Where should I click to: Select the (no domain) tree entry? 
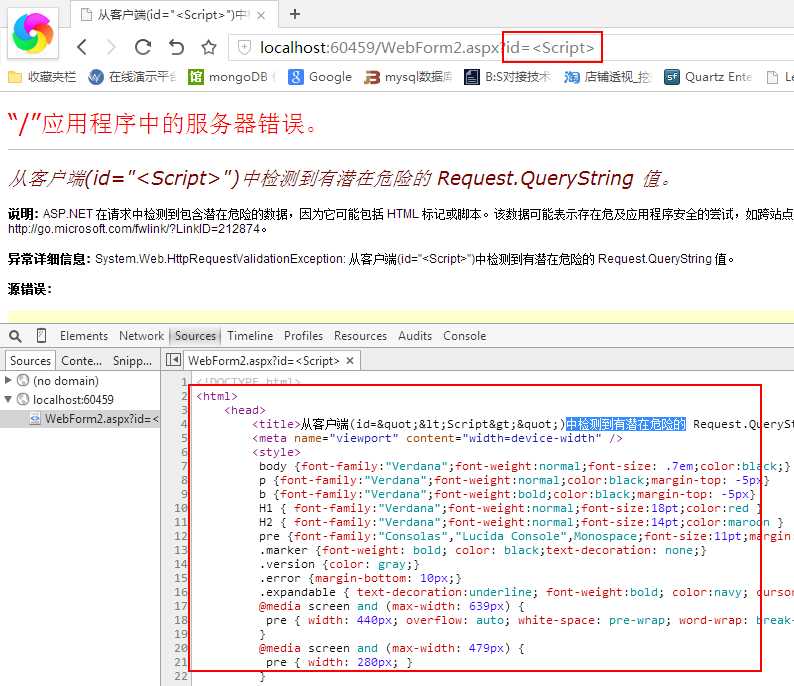(x=65, y=380)
